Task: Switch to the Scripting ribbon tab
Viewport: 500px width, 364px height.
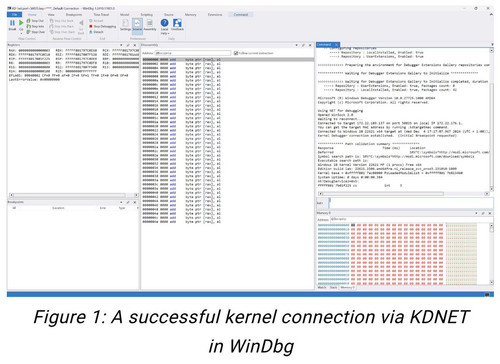Action: coord(146,15)
